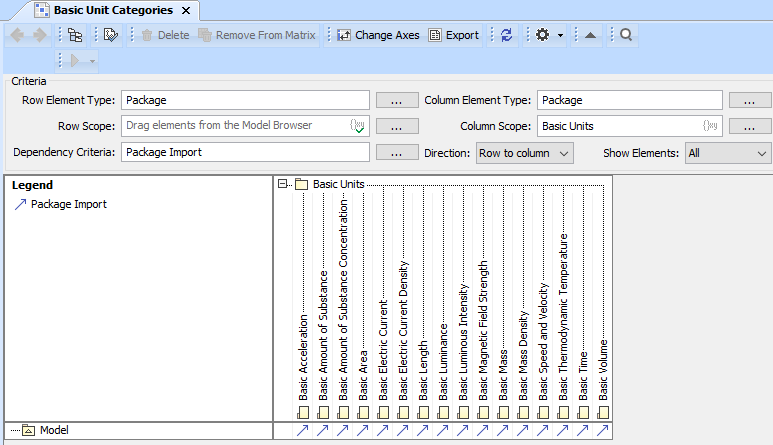Select the Model row in the matrix
This screenshot has height=445, width=773.
click(x=52, y=430)
